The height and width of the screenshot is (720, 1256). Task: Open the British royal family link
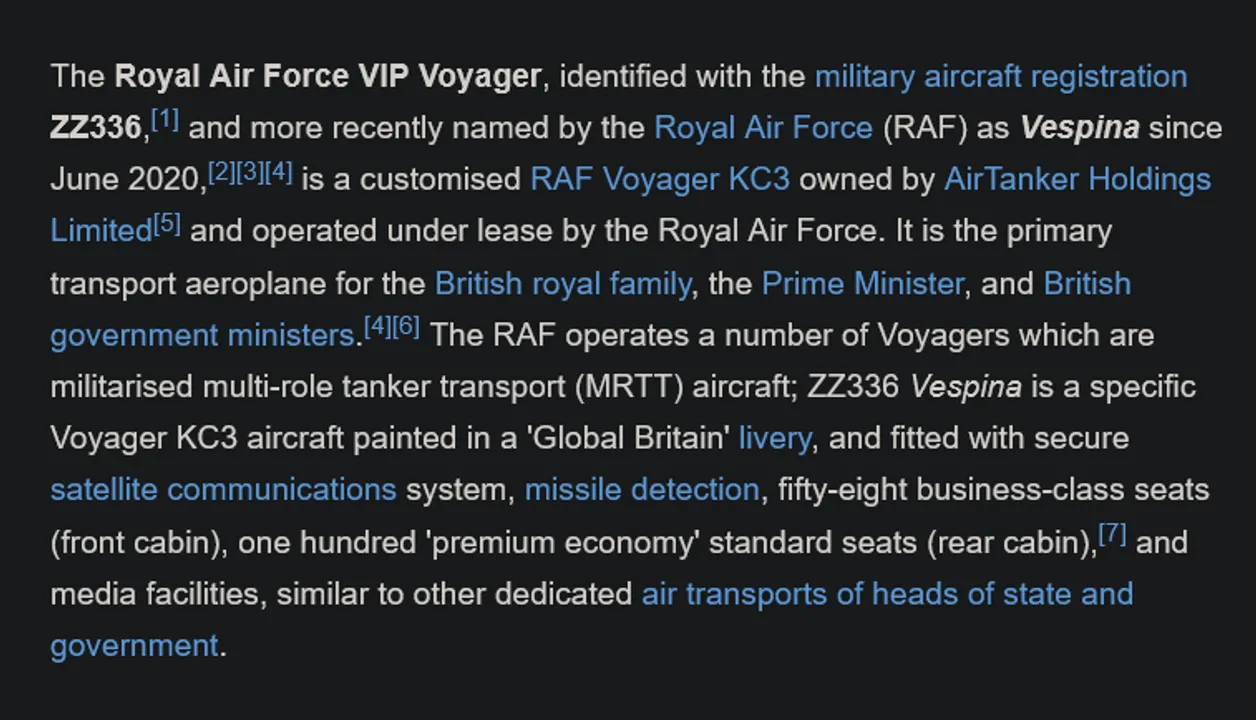click(562, 284)
